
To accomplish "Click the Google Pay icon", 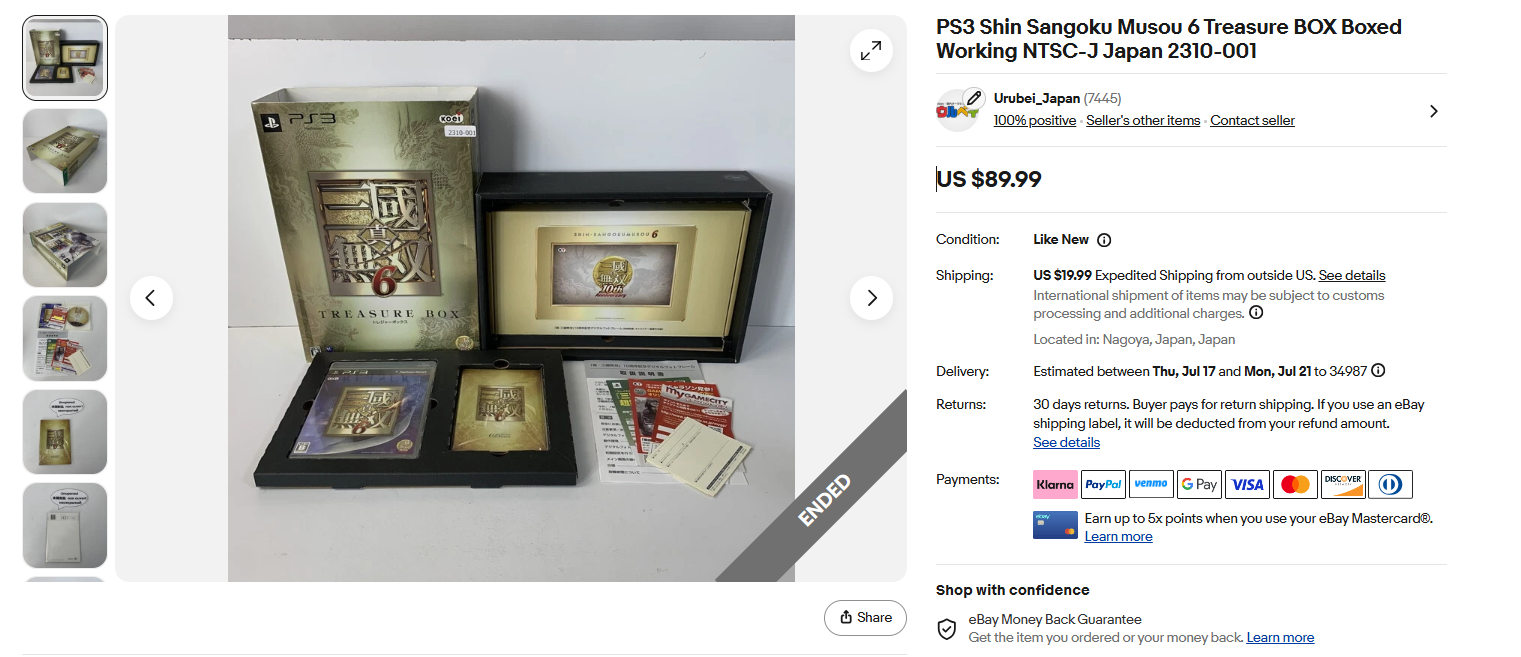I will click(1199, 484).
